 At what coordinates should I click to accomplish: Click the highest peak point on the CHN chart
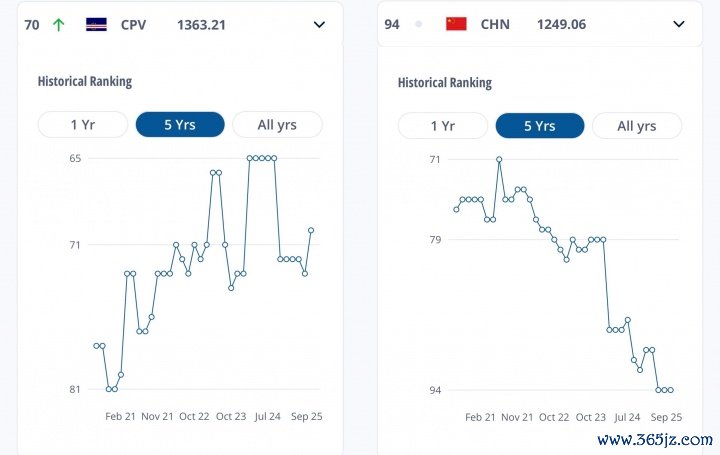pyautogui.click(x=499, y=159)
